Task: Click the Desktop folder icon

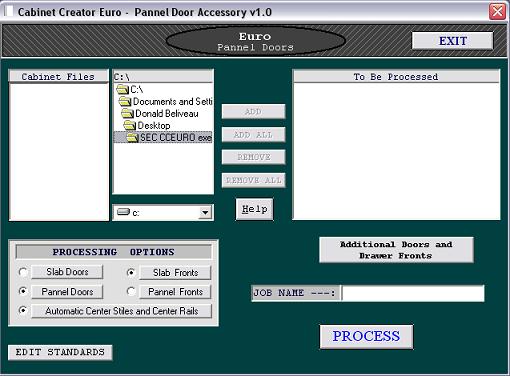Action: click(x=130, y=125)
